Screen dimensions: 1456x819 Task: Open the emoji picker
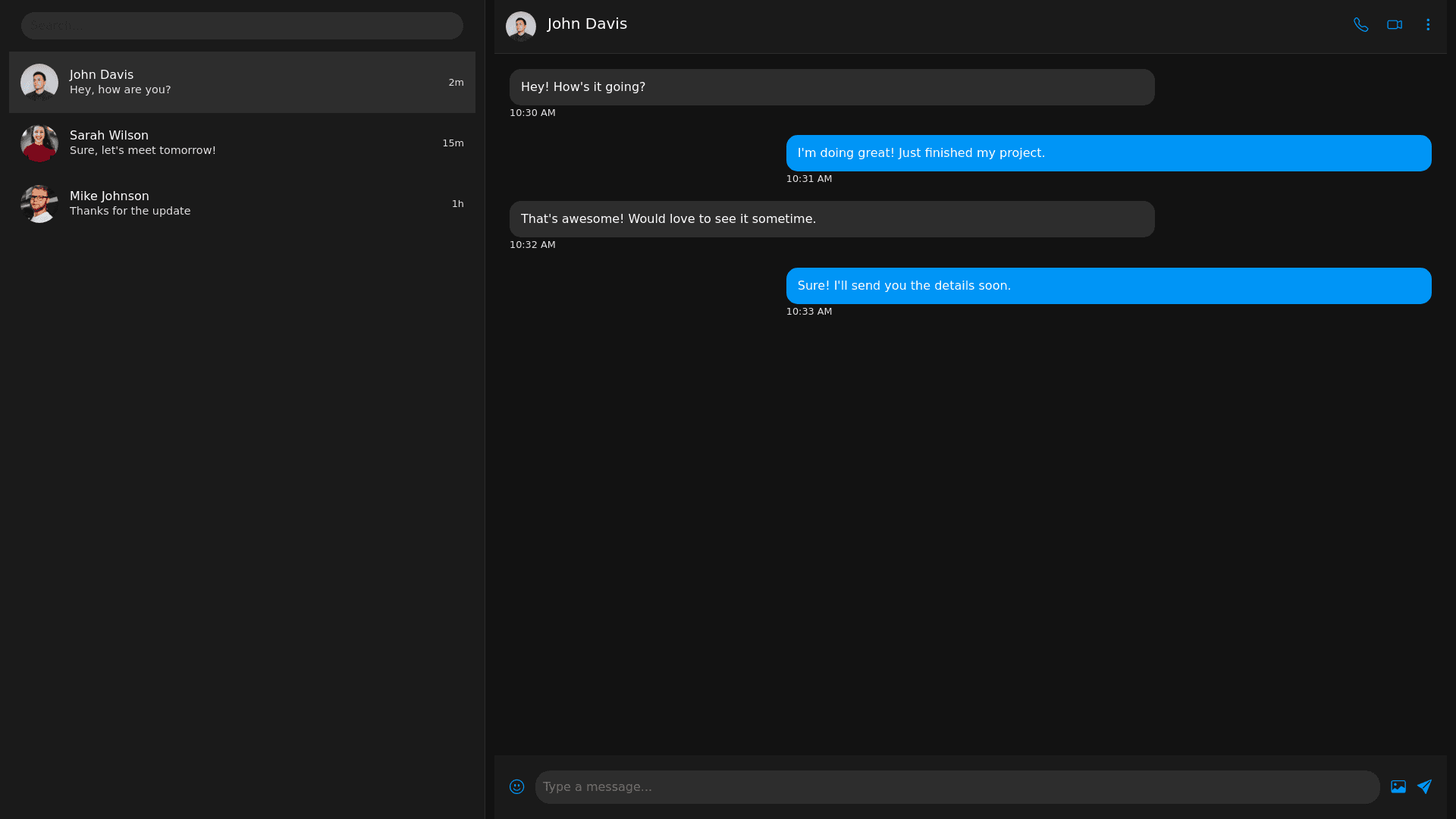pos(516,787)
